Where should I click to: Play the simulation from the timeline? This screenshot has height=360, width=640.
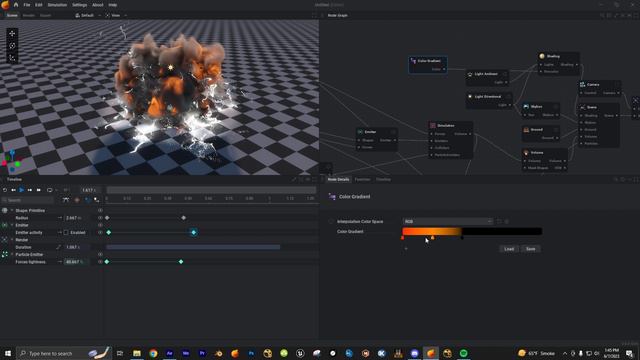point(21,190)
